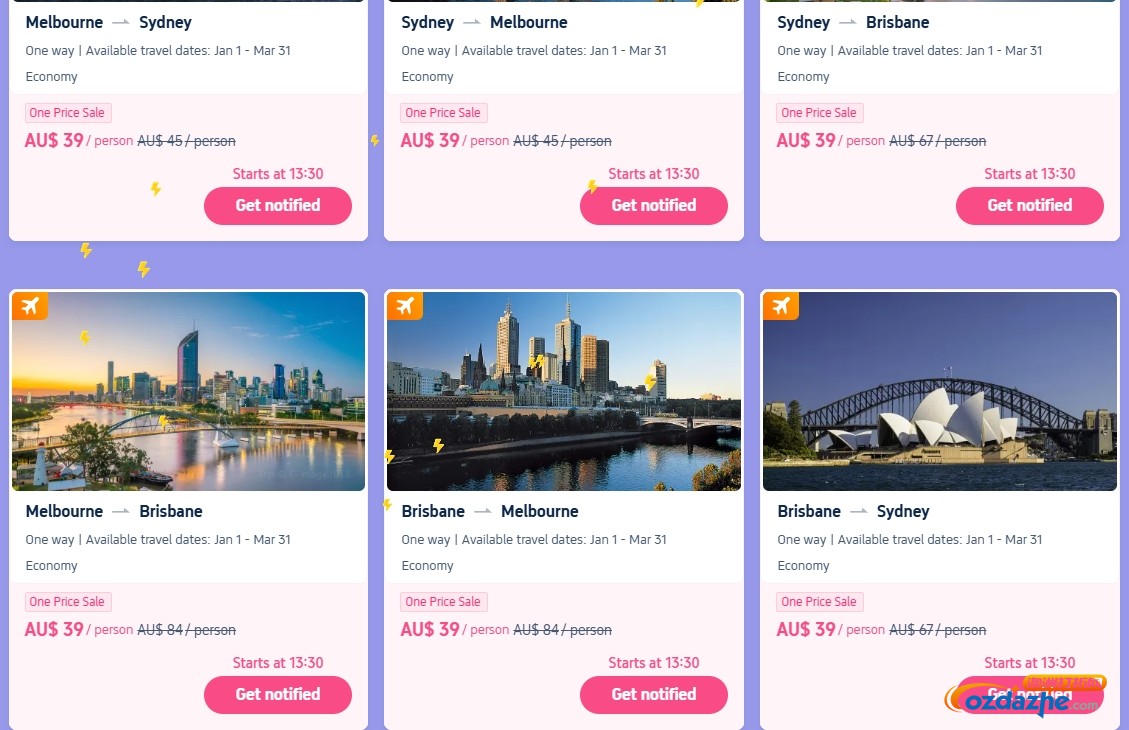Click arrow icon between Melbourne and Brisbane
This screenshot has width=1129, height=730.
pos(121,511)
